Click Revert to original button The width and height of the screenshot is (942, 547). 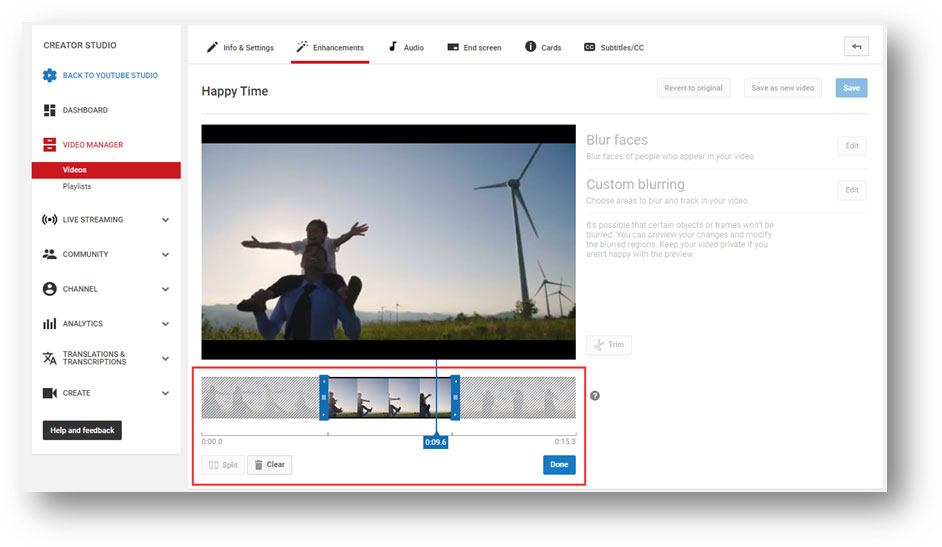[x=693, y=88]
